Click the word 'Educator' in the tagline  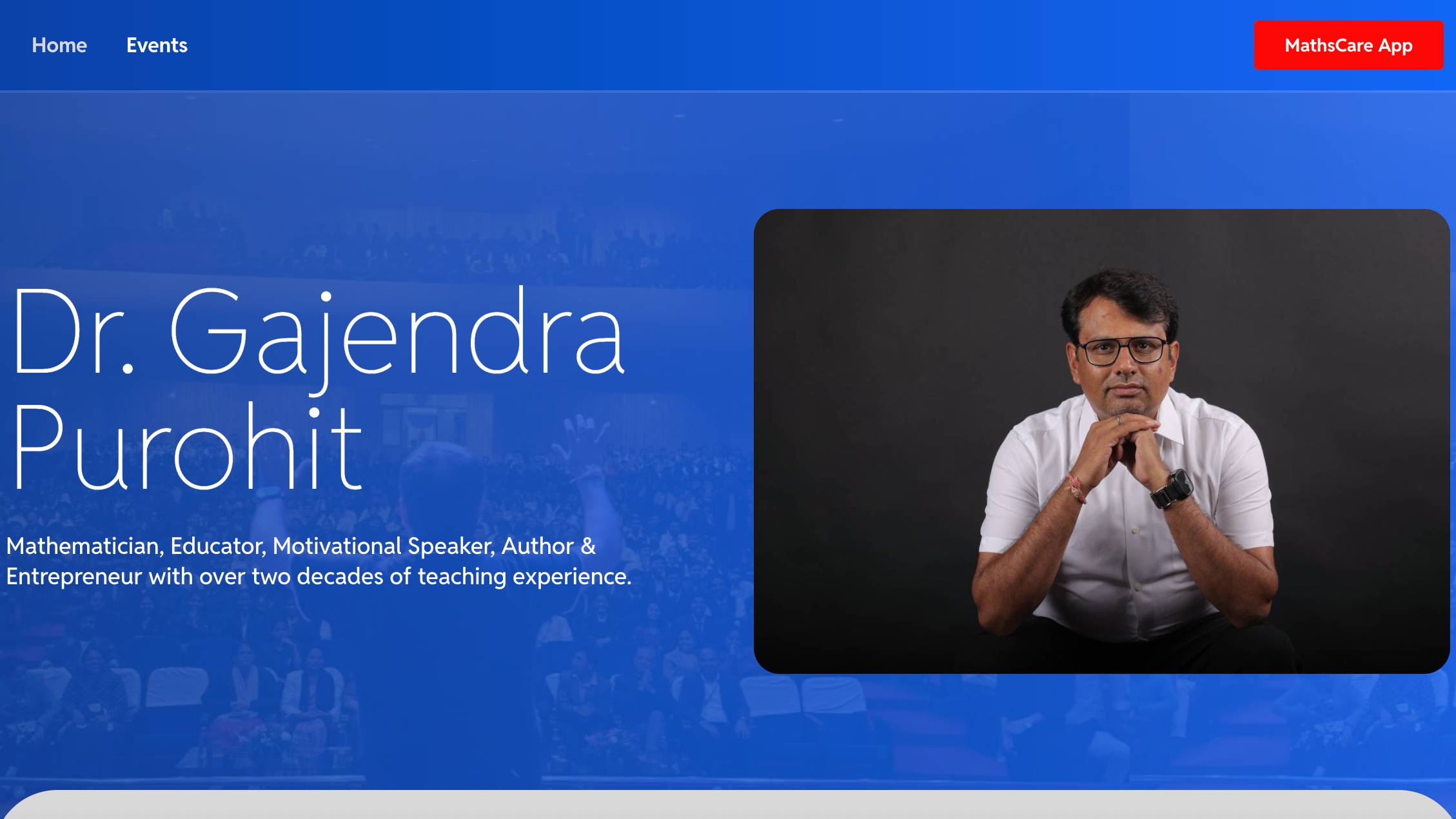(x=217, y=546)
